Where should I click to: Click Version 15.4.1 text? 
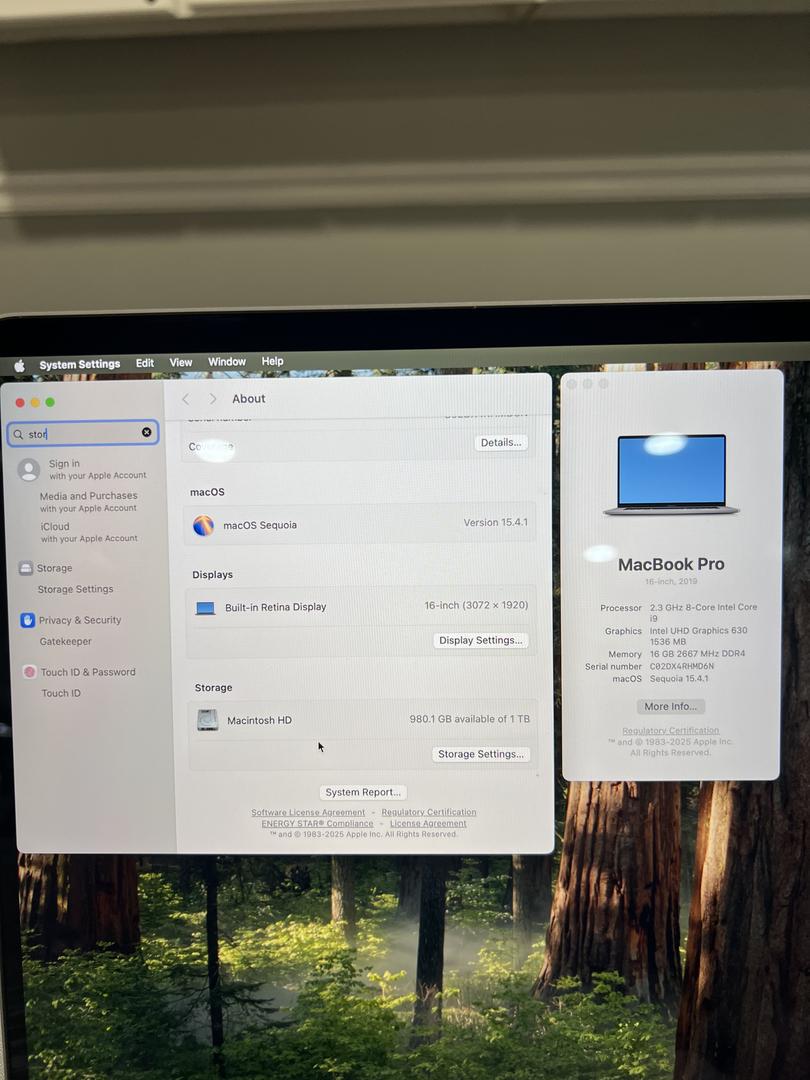pos(495,523)
